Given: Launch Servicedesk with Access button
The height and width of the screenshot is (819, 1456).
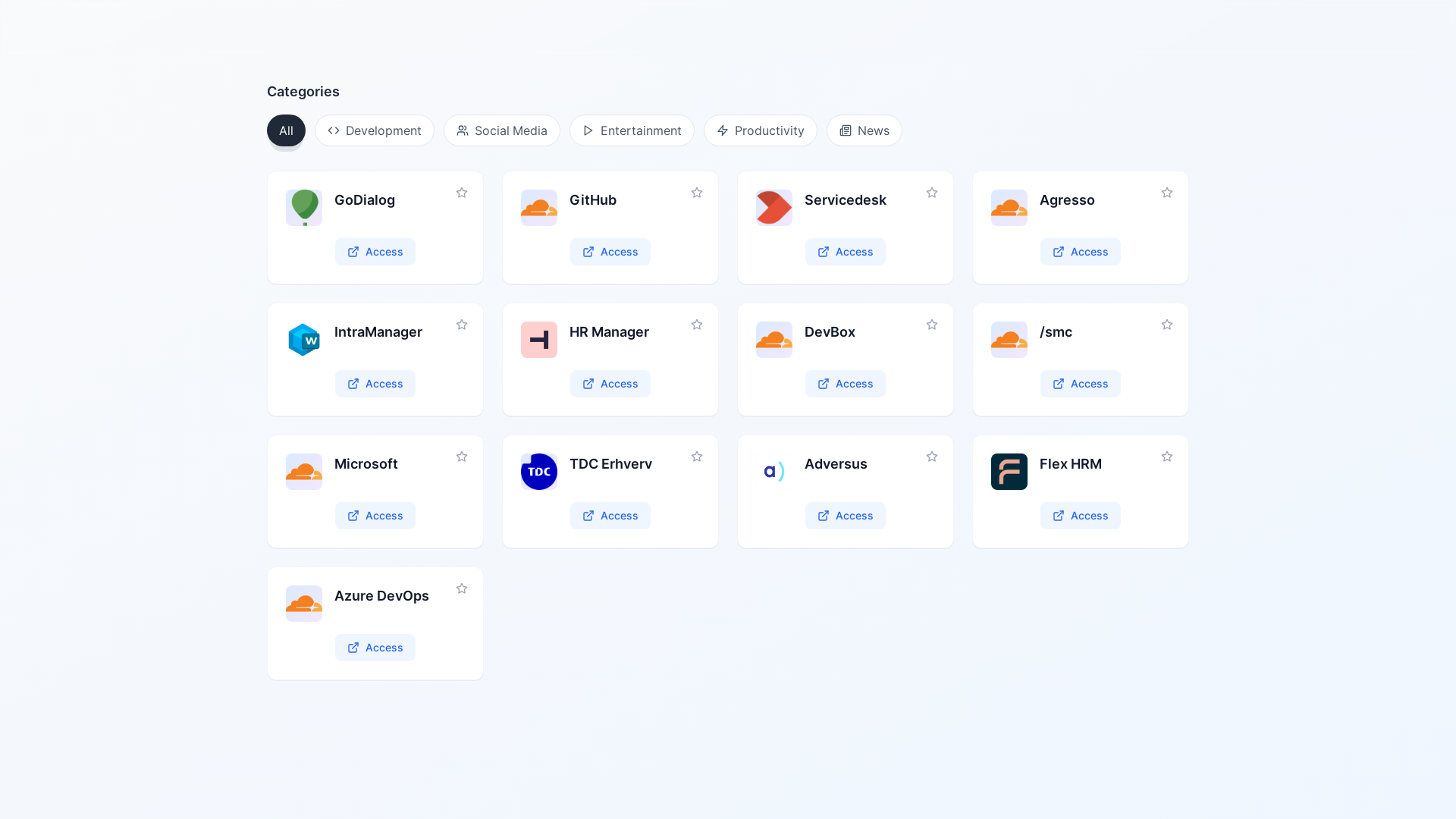Looking at the screenshot, I should (x=846, y=252).
